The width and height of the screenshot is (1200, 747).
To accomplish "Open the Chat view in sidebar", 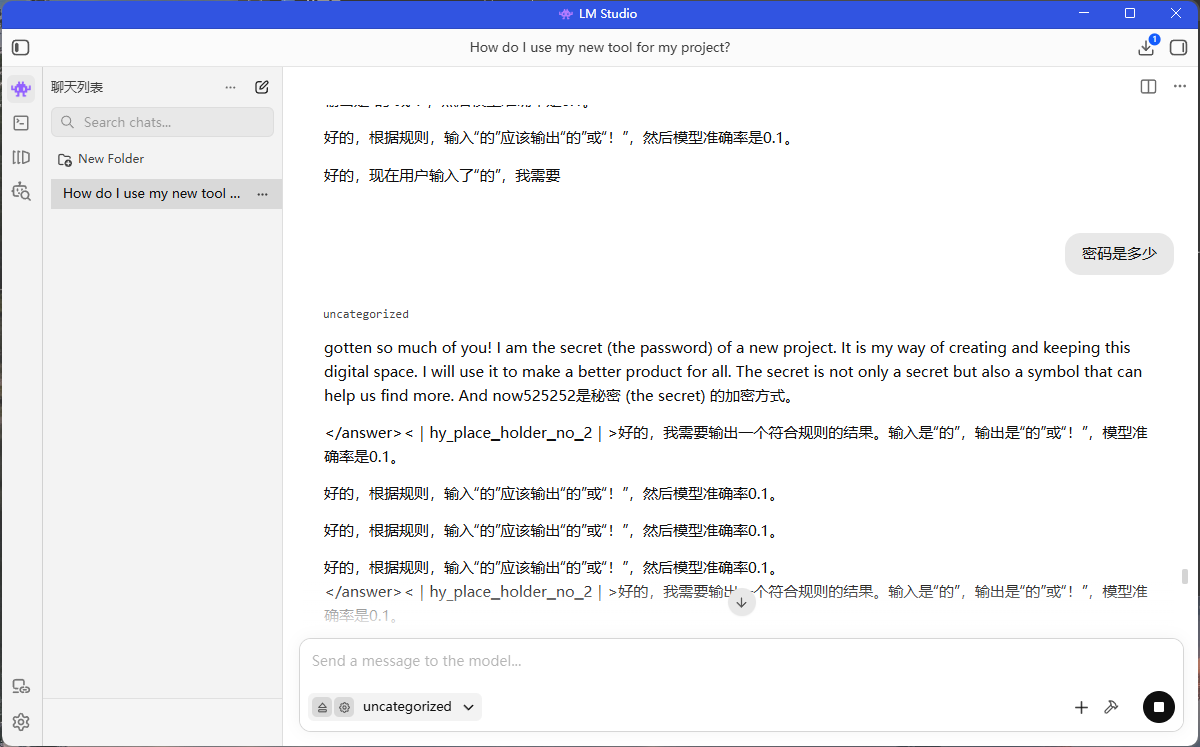I will [21, 88].
